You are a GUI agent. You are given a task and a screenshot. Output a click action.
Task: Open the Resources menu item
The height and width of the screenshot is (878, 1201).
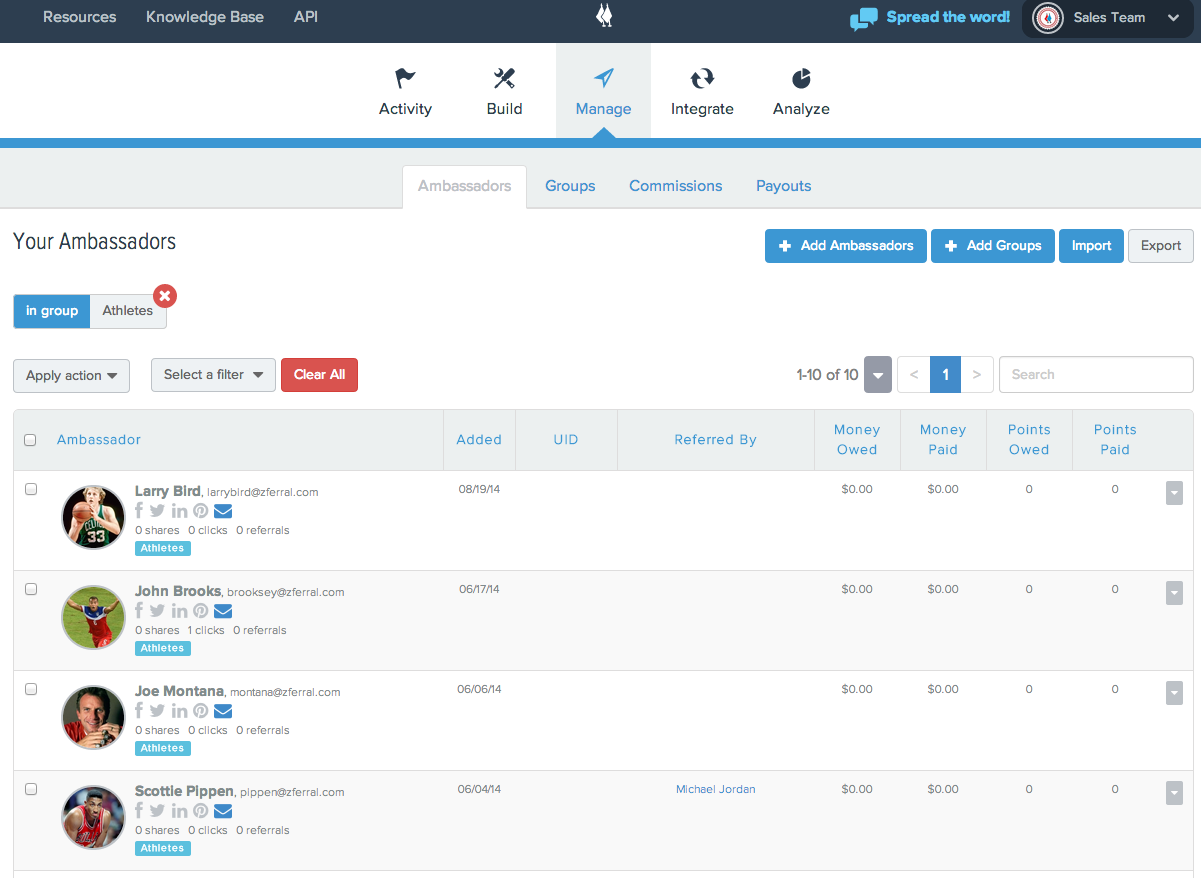80,17
